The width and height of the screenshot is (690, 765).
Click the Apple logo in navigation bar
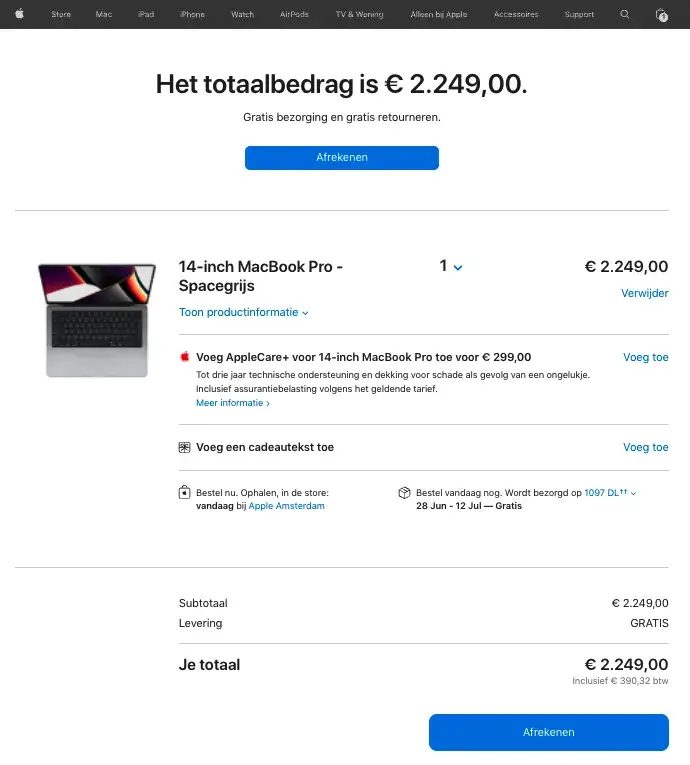pyautogui.click(x=19, y=14)
